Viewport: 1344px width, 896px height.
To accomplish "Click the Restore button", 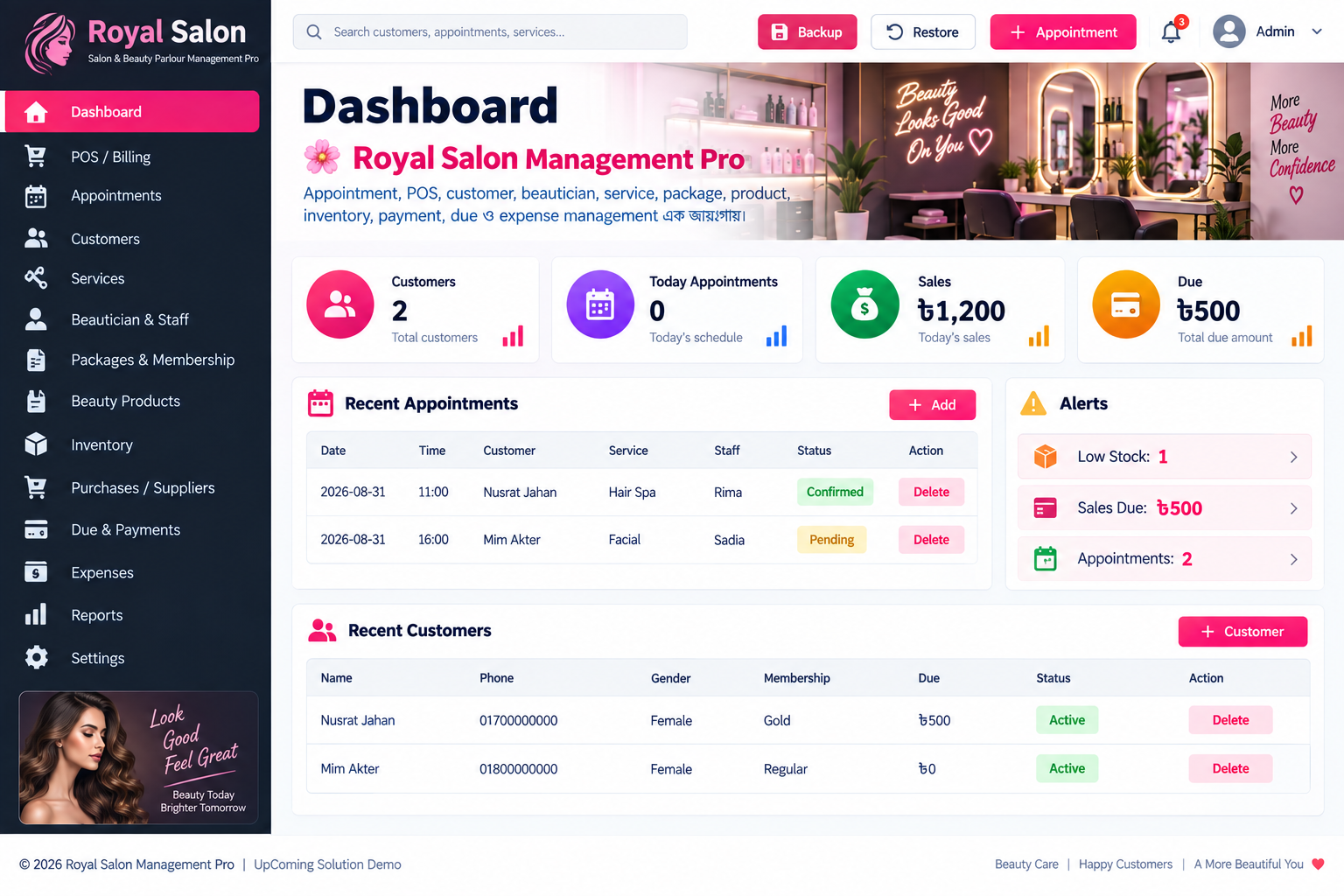I will pyautogui.click(x=923, y=32).
